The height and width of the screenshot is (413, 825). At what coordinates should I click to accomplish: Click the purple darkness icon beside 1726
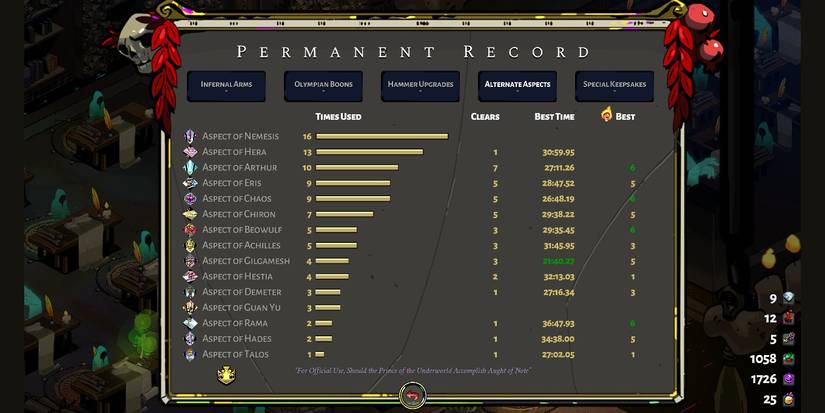pyautogui.click(x=788, y=379)
